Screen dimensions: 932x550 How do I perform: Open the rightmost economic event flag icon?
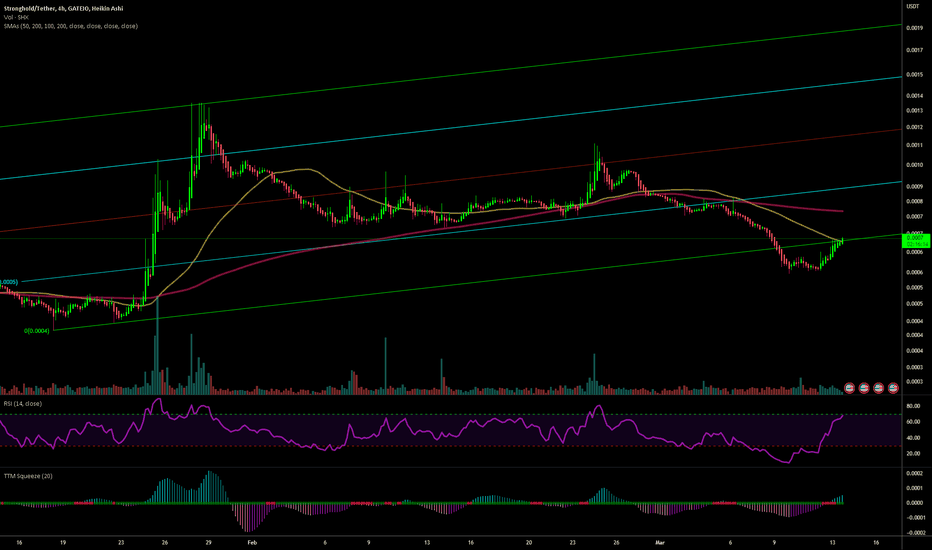click(893, 388)
